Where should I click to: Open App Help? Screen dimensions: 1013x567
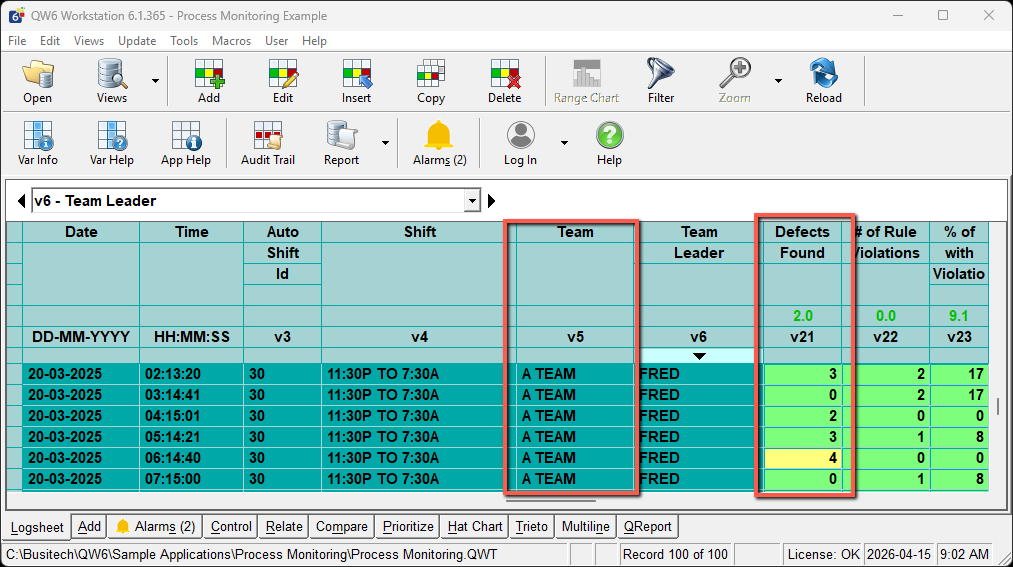[x=186, y=143]
